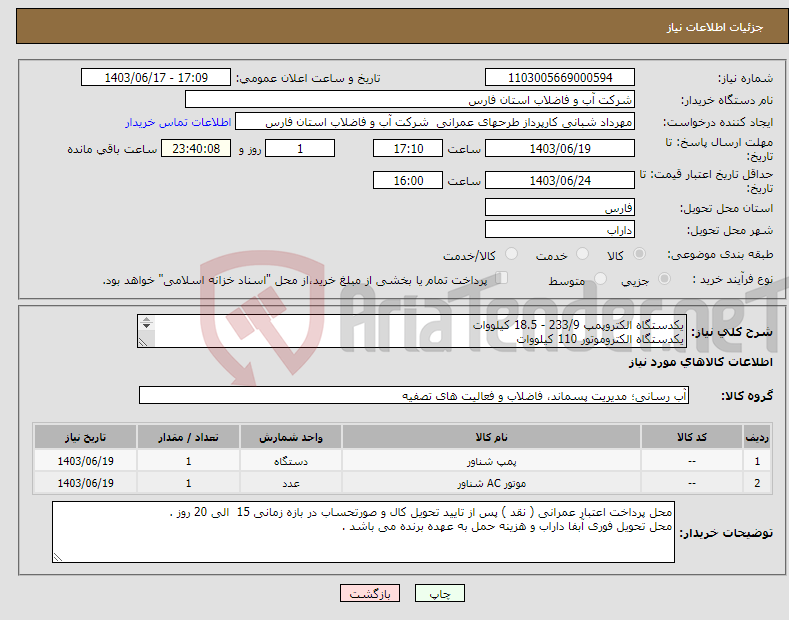Screen dimensions: 789x620
Task: Select the کالا/خدمت radio button
Action: coord(511,254)
